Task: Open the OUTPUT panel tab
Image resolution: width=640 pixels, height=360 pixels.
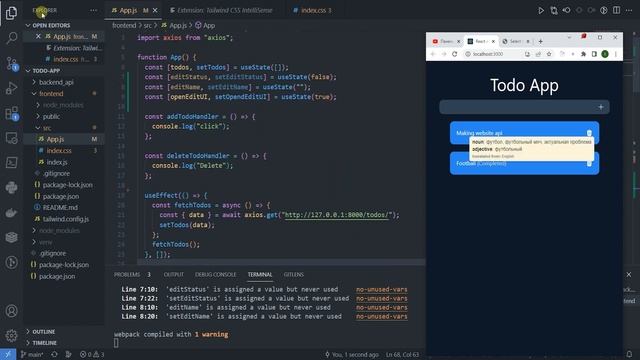Action: (173, 274)
